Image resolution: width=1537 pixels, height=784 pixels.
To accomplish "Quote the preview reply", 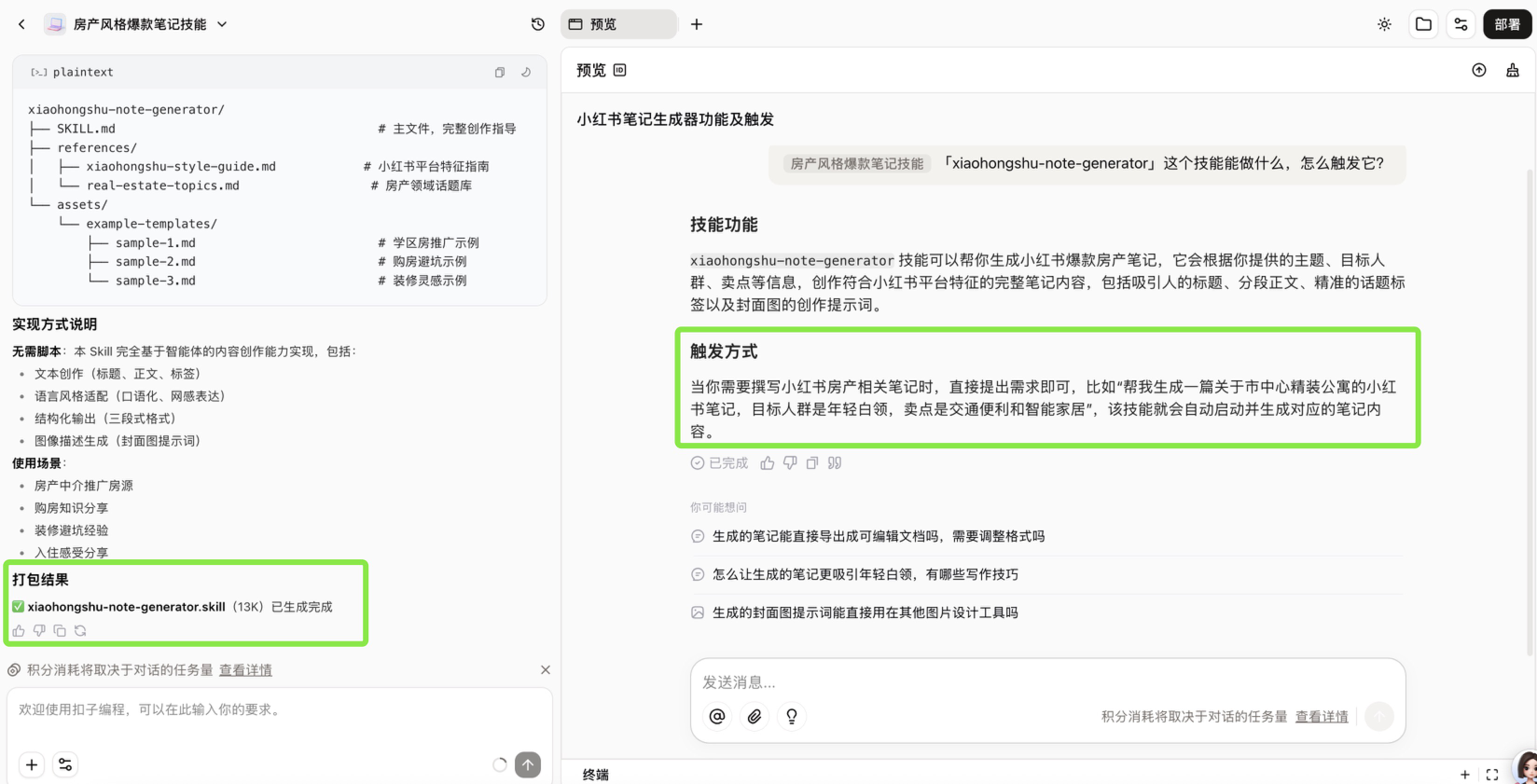I will coord(835,463).
